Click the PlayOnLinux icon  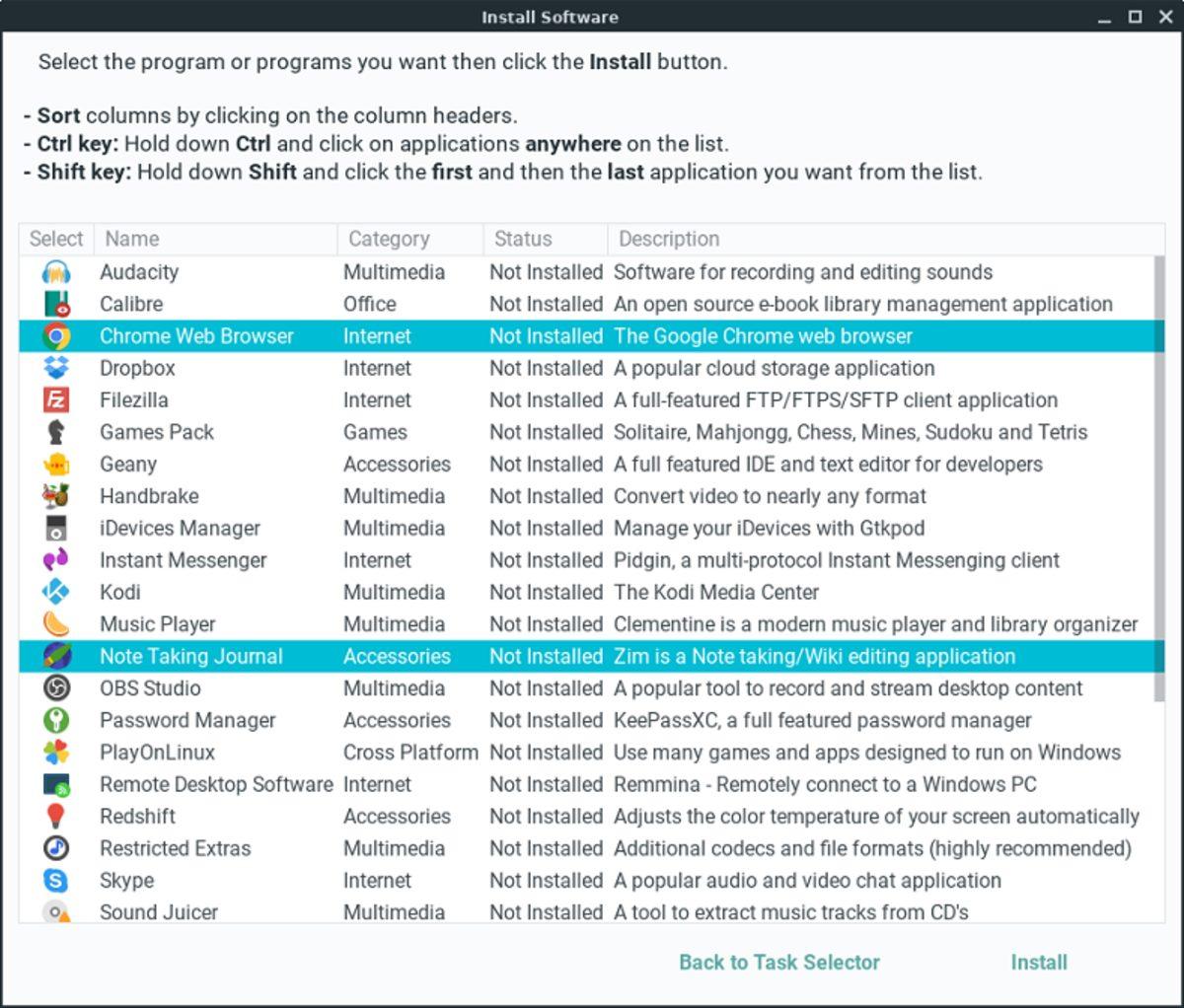54,752
